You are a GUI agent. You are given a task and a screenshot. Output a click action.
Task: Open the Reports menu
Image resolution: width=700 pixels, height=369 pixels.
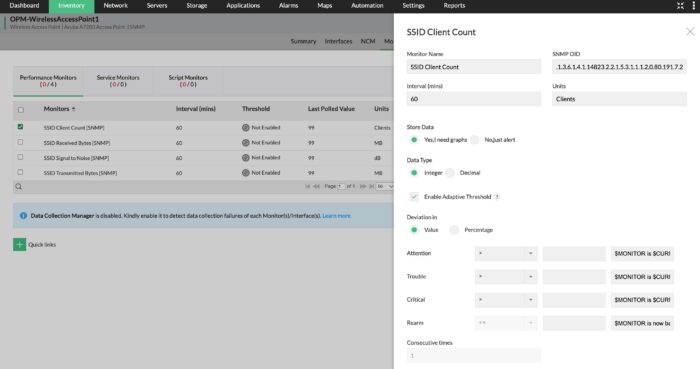454,6
